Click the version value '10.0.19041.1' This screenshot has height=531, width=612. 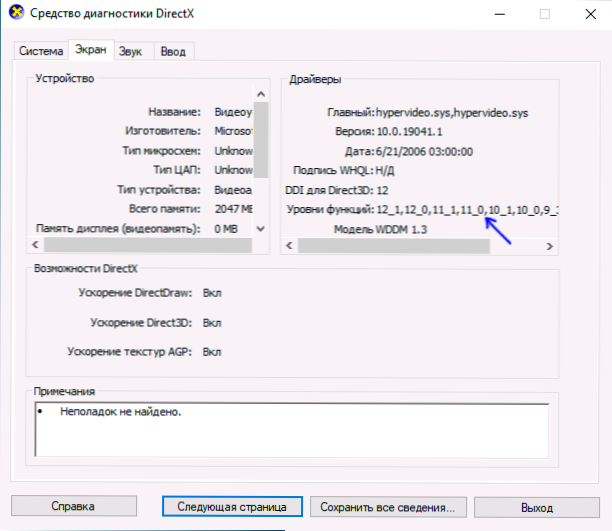[409, 132]
